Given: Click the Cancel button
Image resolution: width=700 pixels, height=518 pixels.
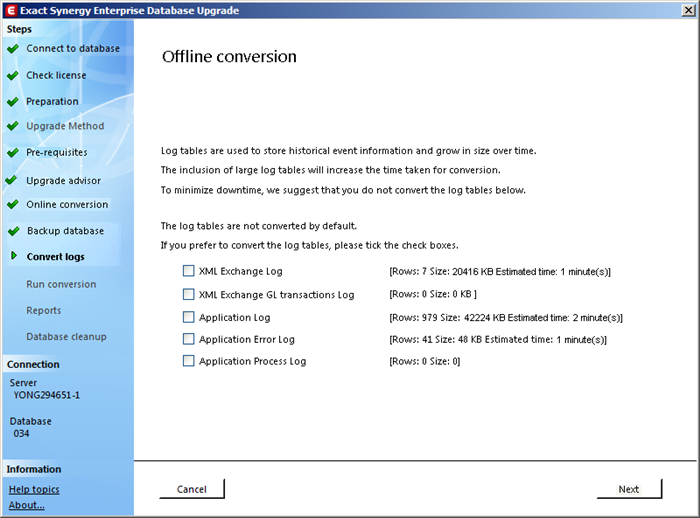Looking at the screenshot, I should pyautogui.click(x=192, y=489).
